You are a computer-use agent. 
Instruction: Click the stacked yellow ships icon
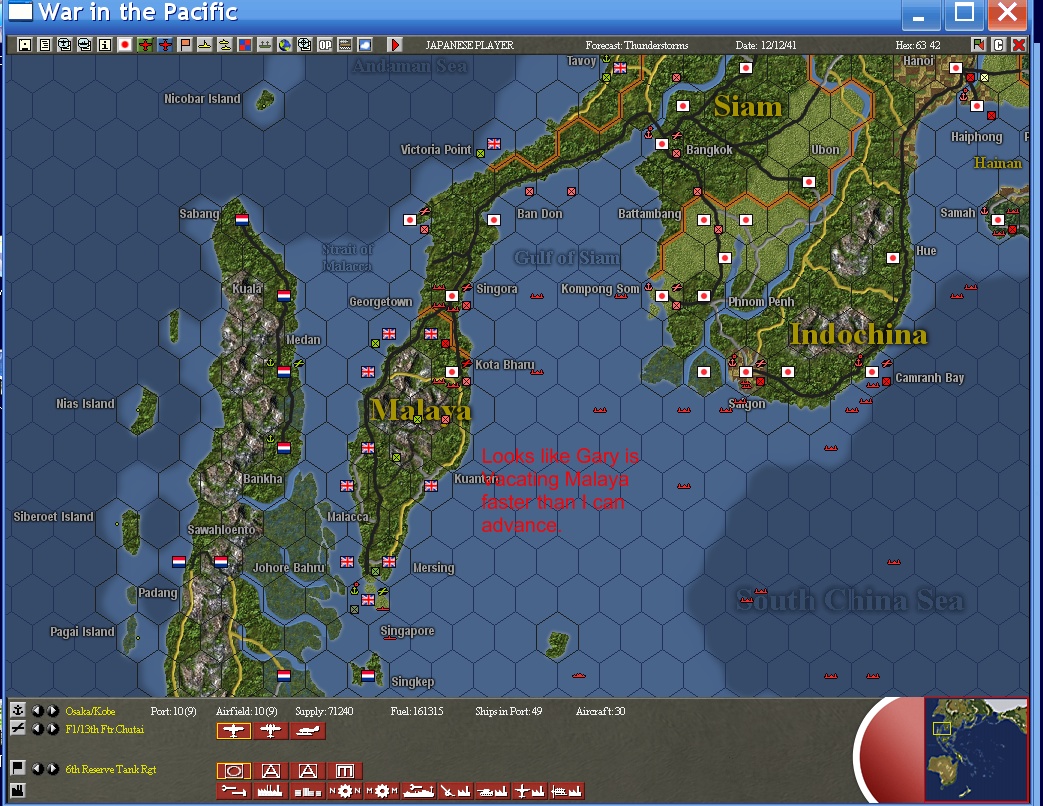225,45
